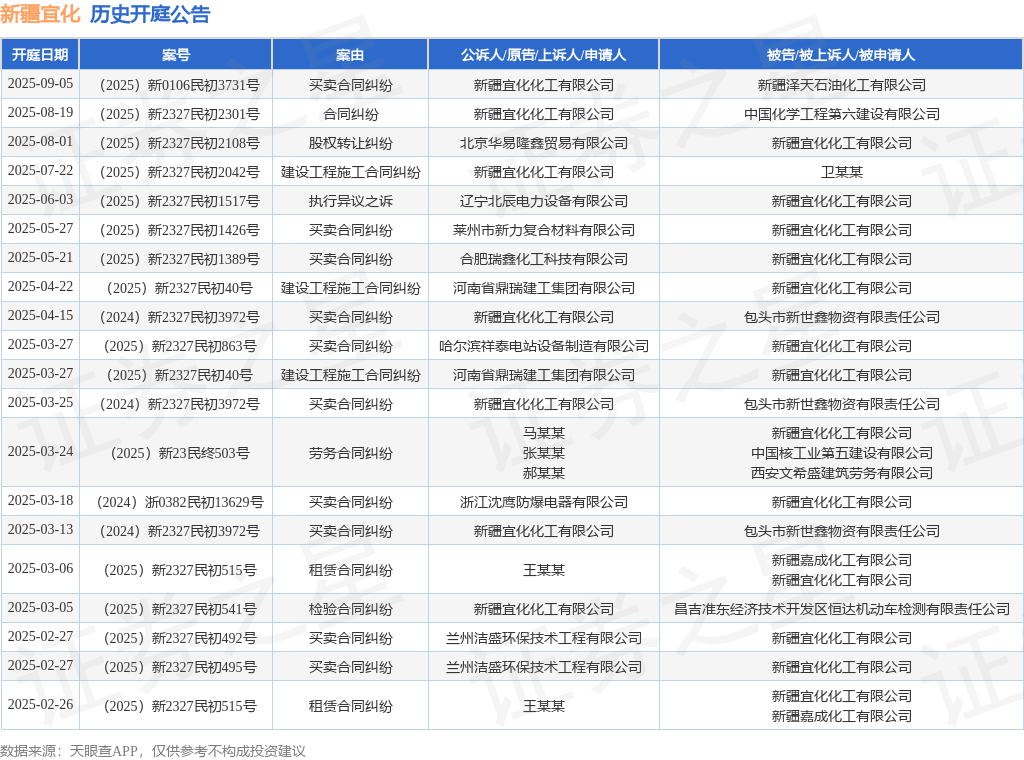Click the 公诉人/原告/上诉人/申请人 column header
Screen dimensions: 1024x760
coord(543,55)
